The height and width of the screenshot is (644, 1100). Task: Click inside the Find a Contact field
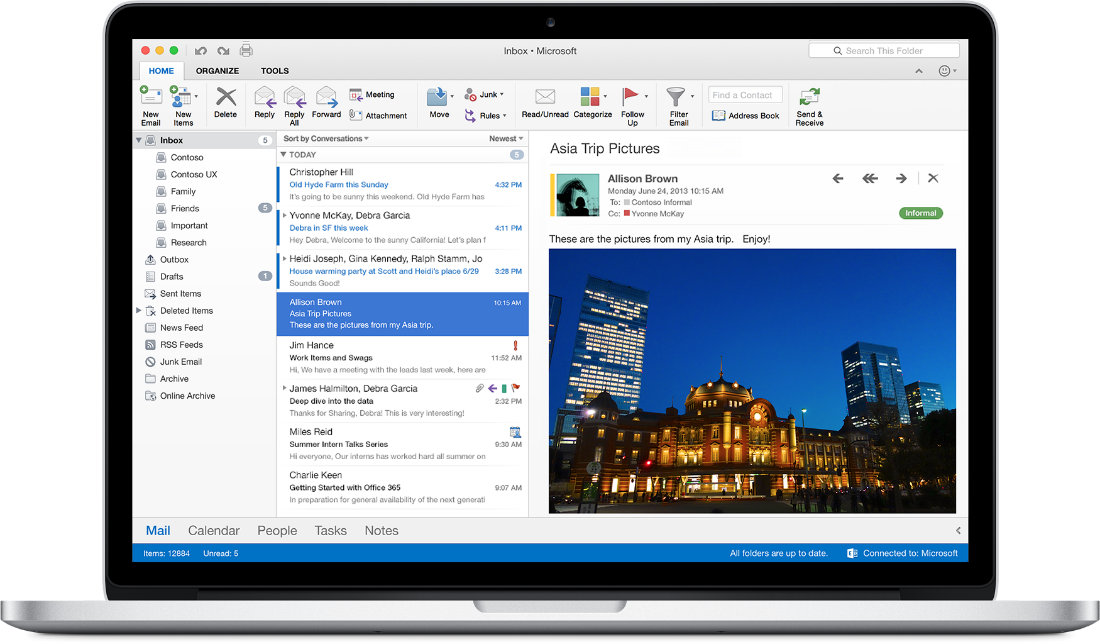(745, 94)
